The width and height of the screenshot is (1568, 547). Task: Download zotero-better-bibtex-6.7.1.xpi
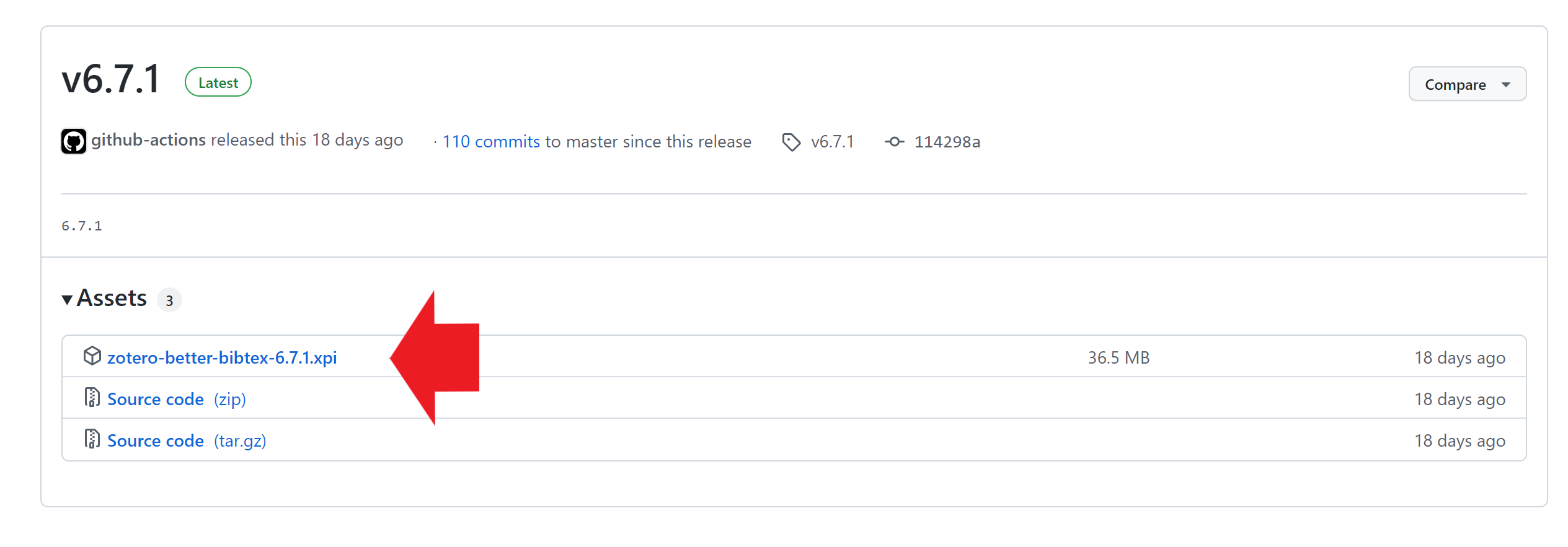(222, 357)
